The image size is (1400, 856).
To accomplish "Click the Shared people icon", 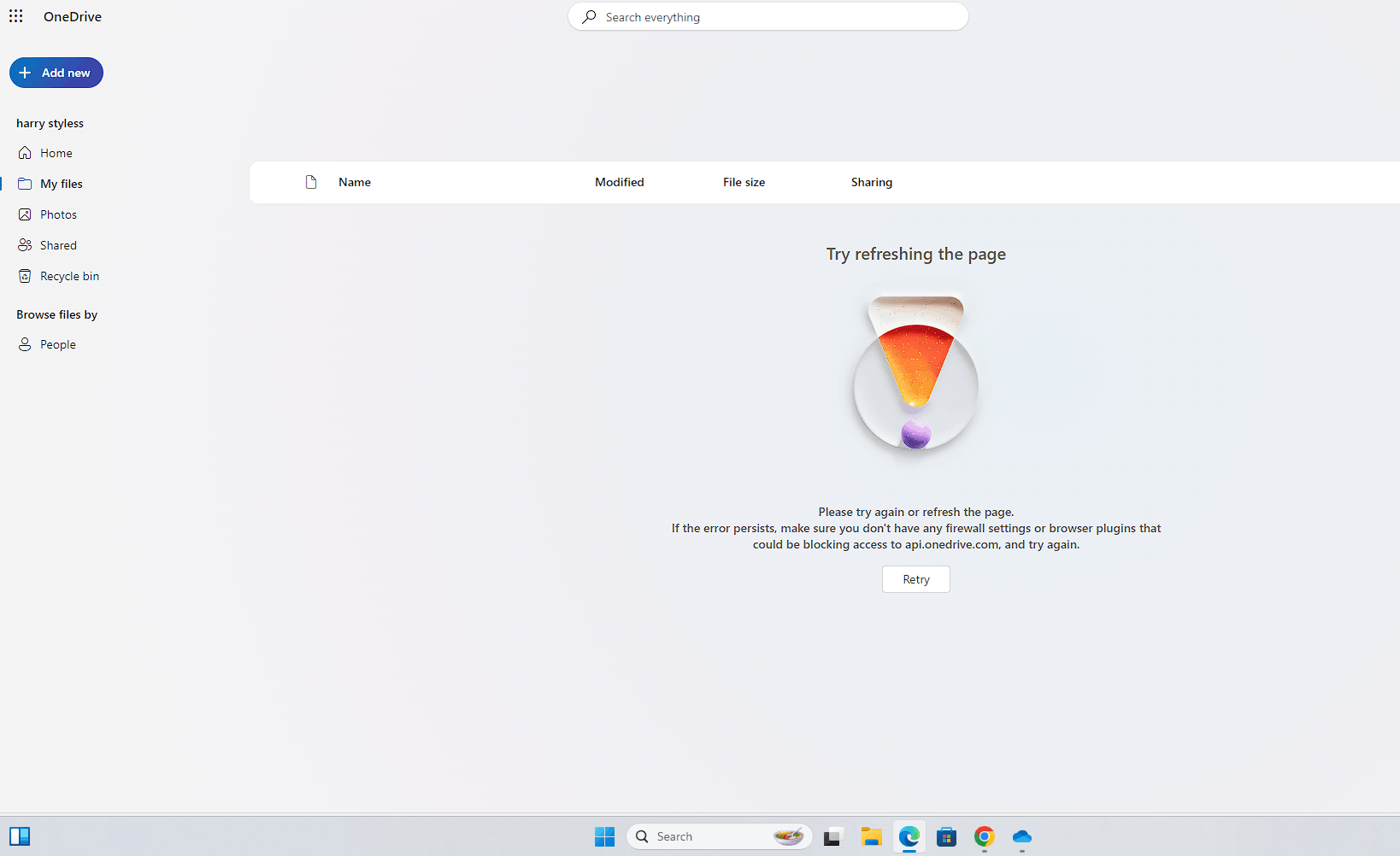I will coord(25,245).
